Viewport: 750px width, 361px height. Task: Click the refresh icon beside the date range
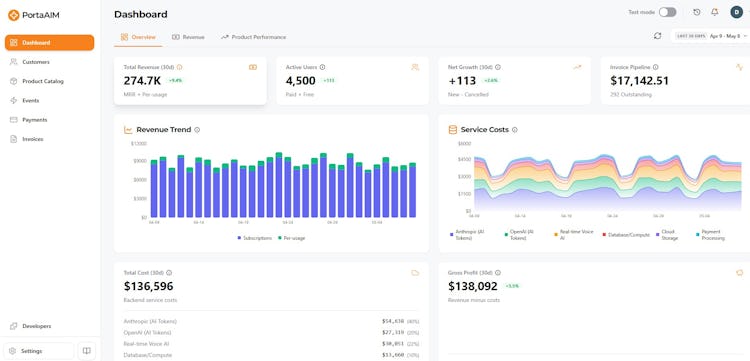coord(657,36)
